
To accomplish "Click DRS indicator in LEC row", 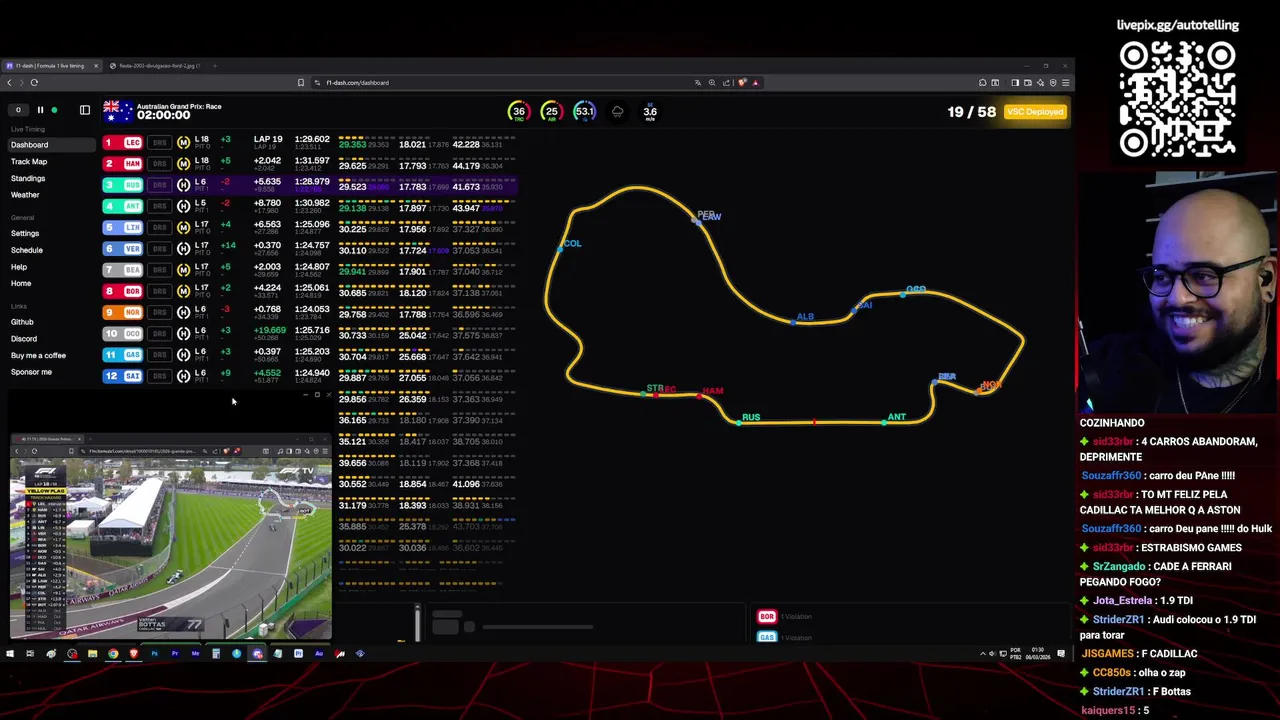I will [160, 143].
